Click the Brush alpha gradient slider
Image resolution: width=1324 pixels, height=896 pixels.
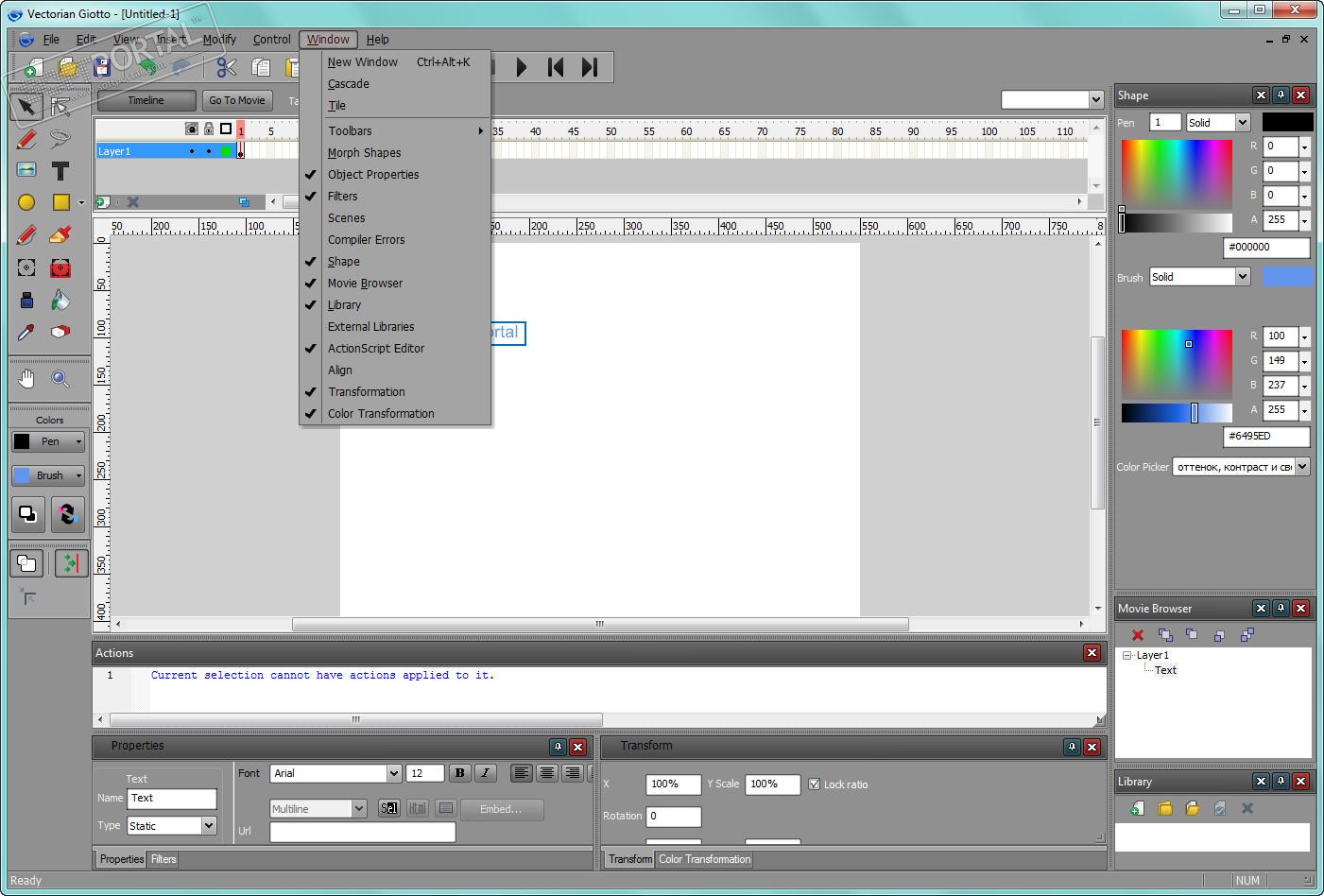1177,412
